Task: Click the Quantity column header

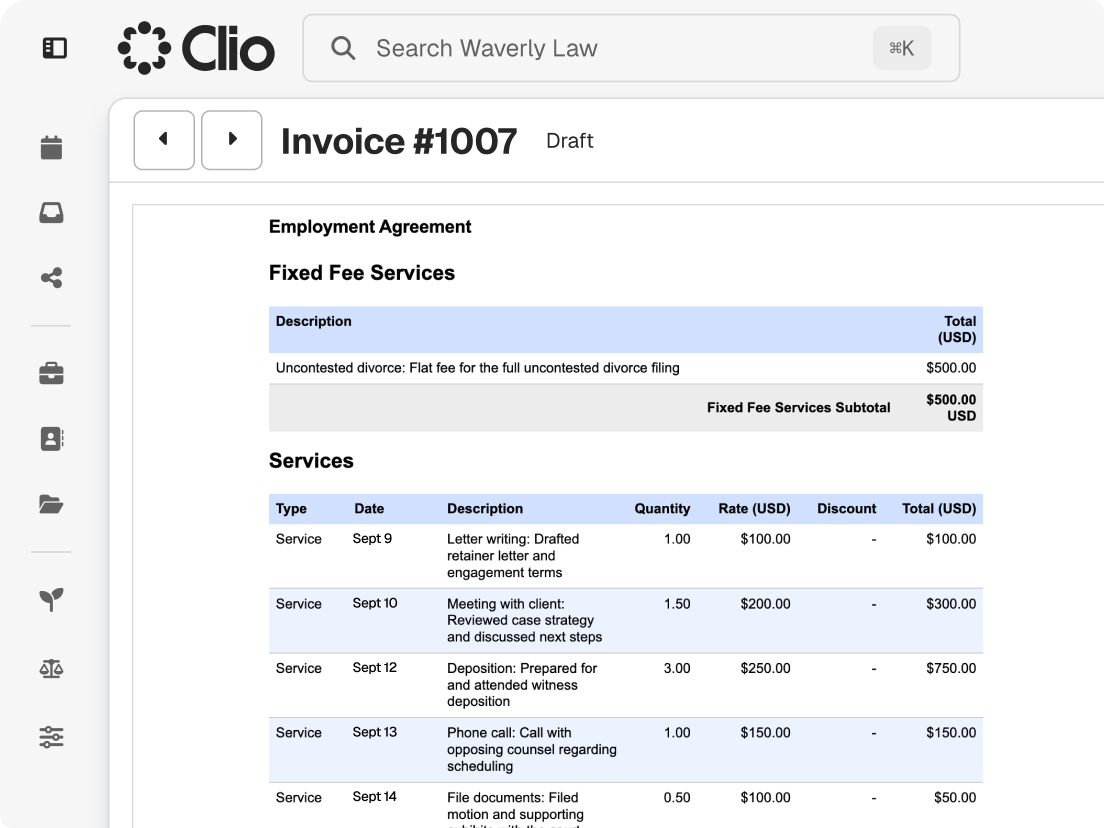Action: point(662,508)
